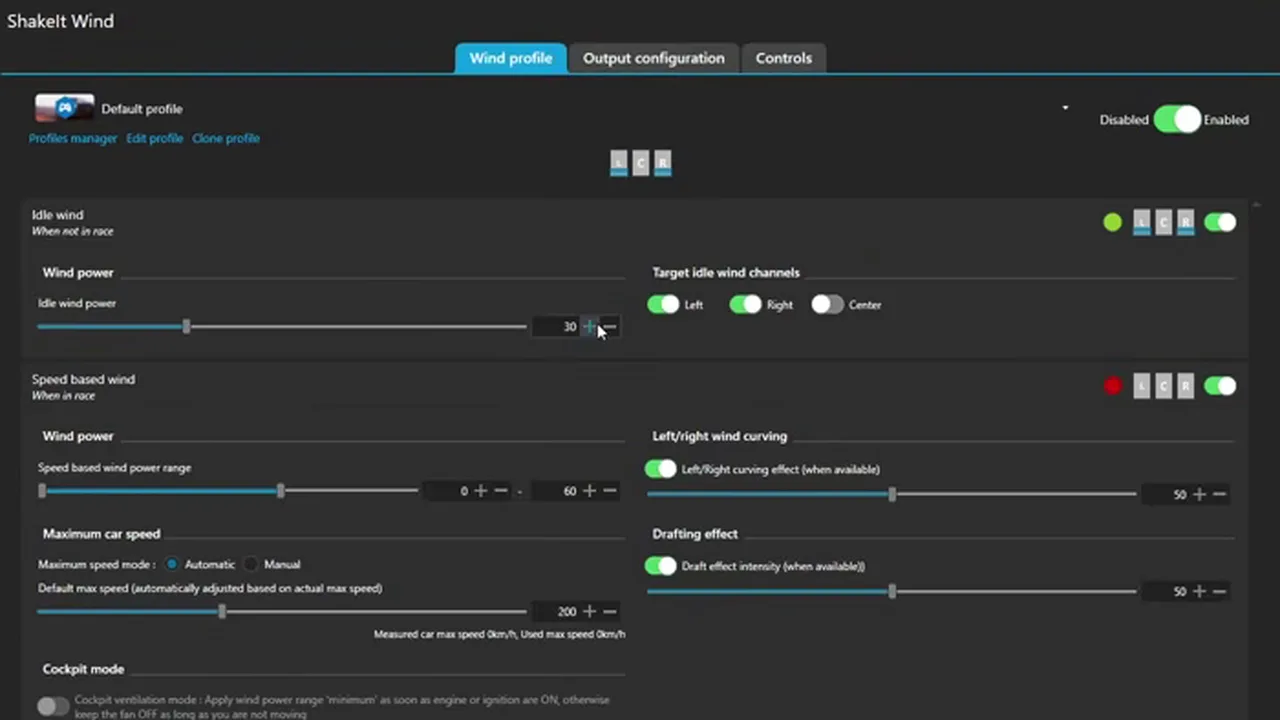Click the R channel icon in Speed based wind header
Screen dimensions: 1280x720
pos(1185,386)
